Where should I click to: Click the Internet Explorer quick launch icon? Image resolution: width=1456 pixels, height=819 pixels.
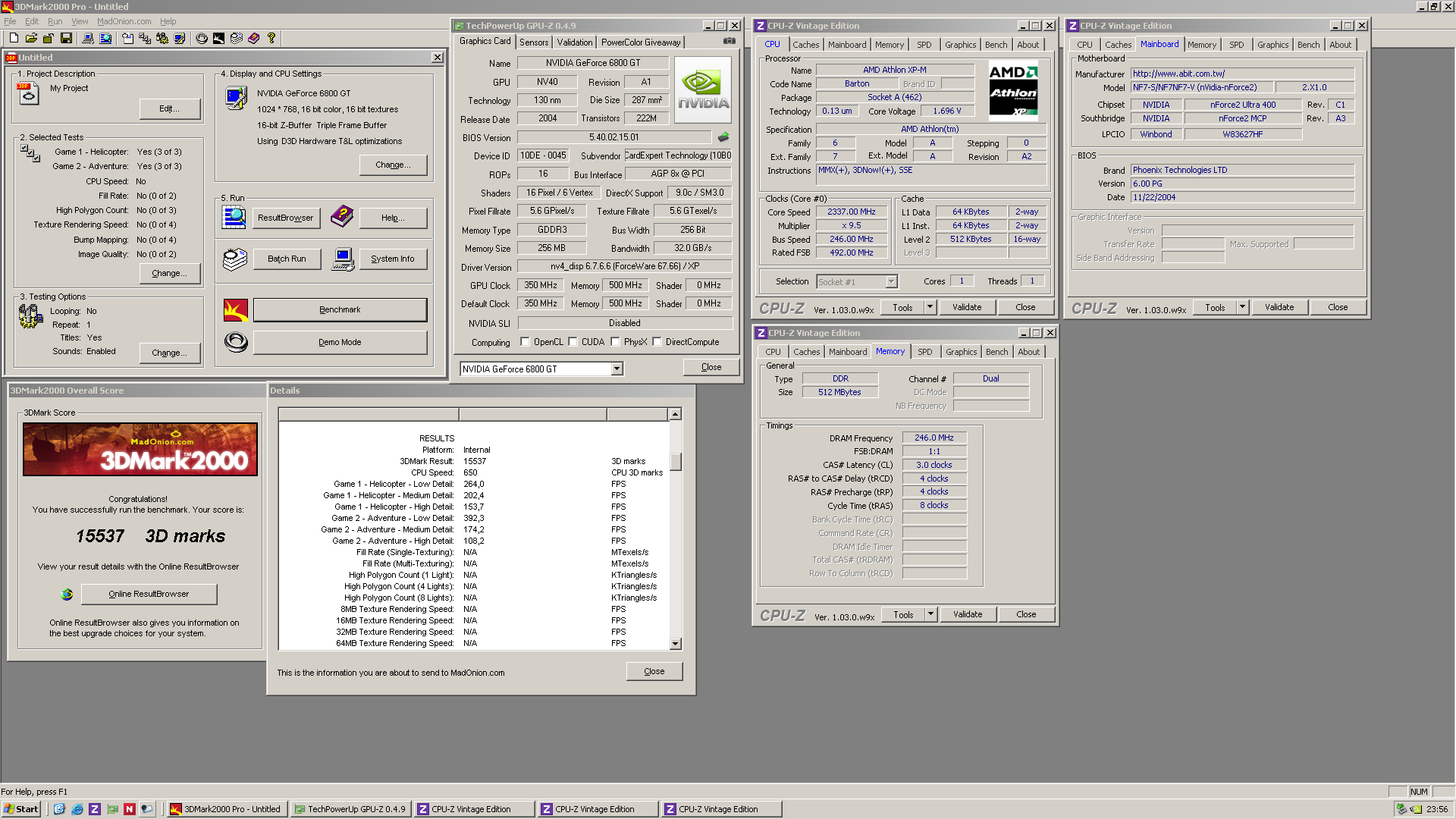[x=77, y=809]
